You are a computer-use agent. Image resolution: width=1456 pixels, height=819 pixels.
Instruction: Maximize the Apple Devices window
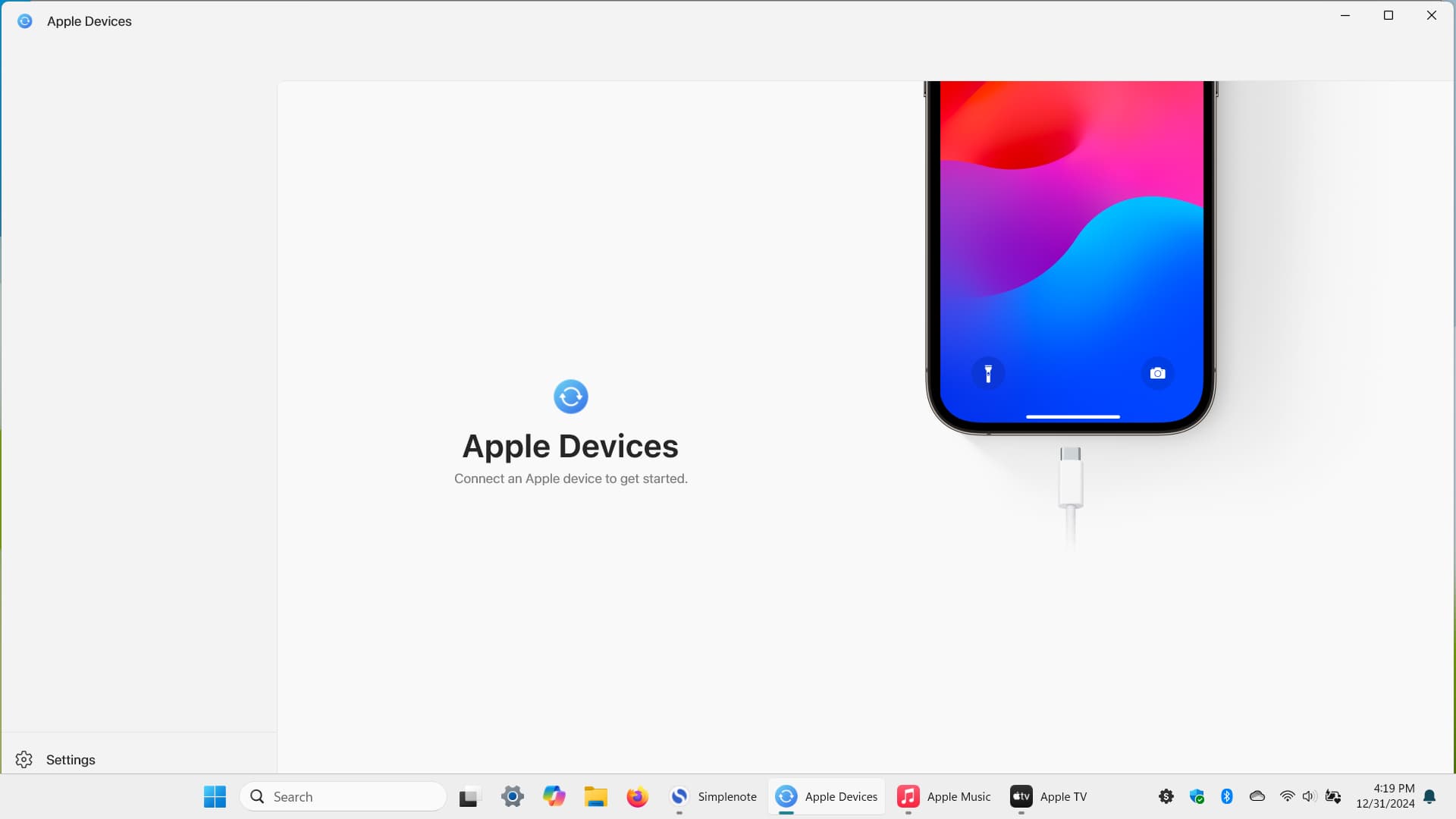tap(1389, 15)
